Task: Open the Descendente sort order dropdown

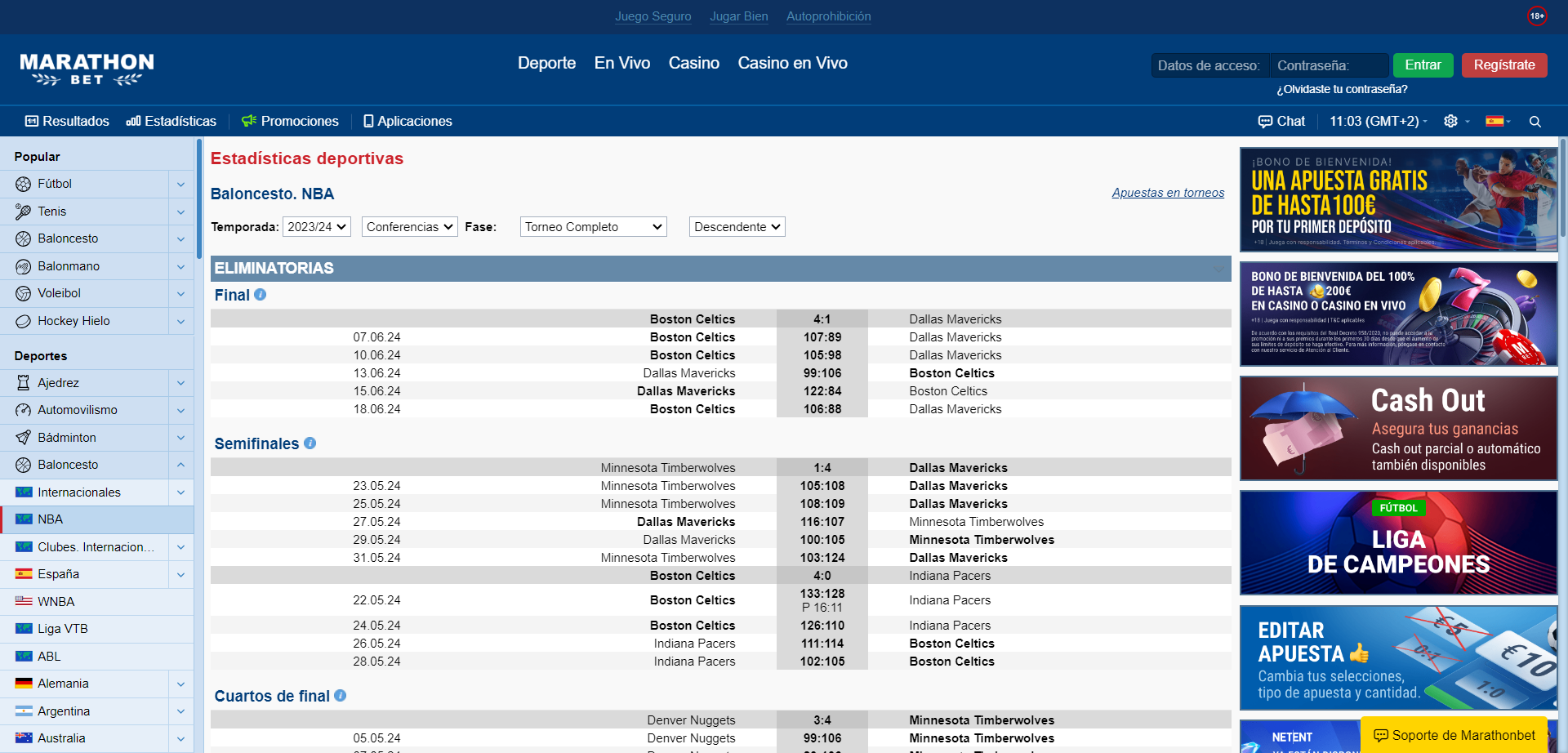Action: click(x=737, y=227)
